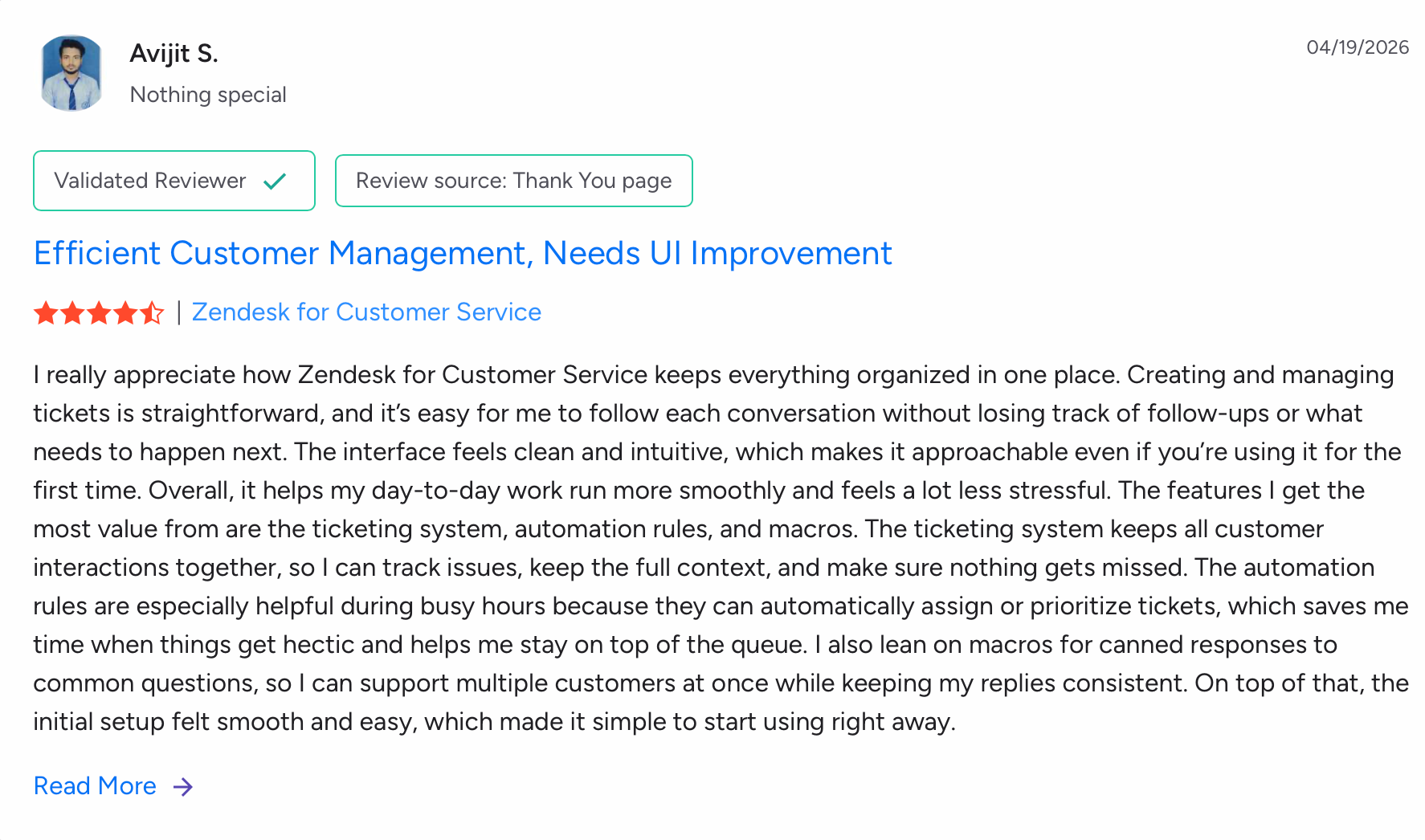The image size is (1425, 840).
Task: Click the divider bar after the stars
Action: tap(178, 312)
